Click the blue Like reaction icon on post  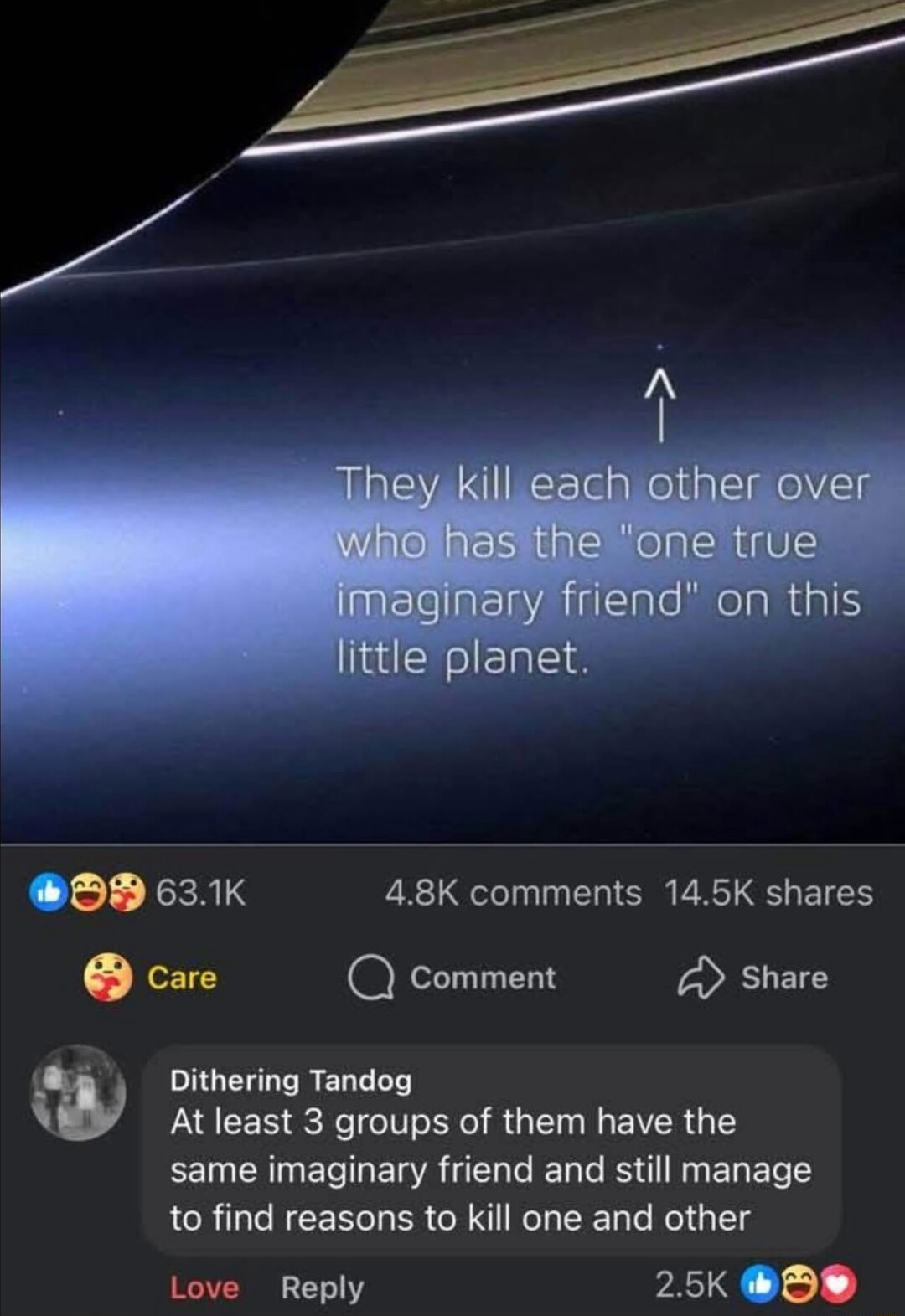point(49,892)
